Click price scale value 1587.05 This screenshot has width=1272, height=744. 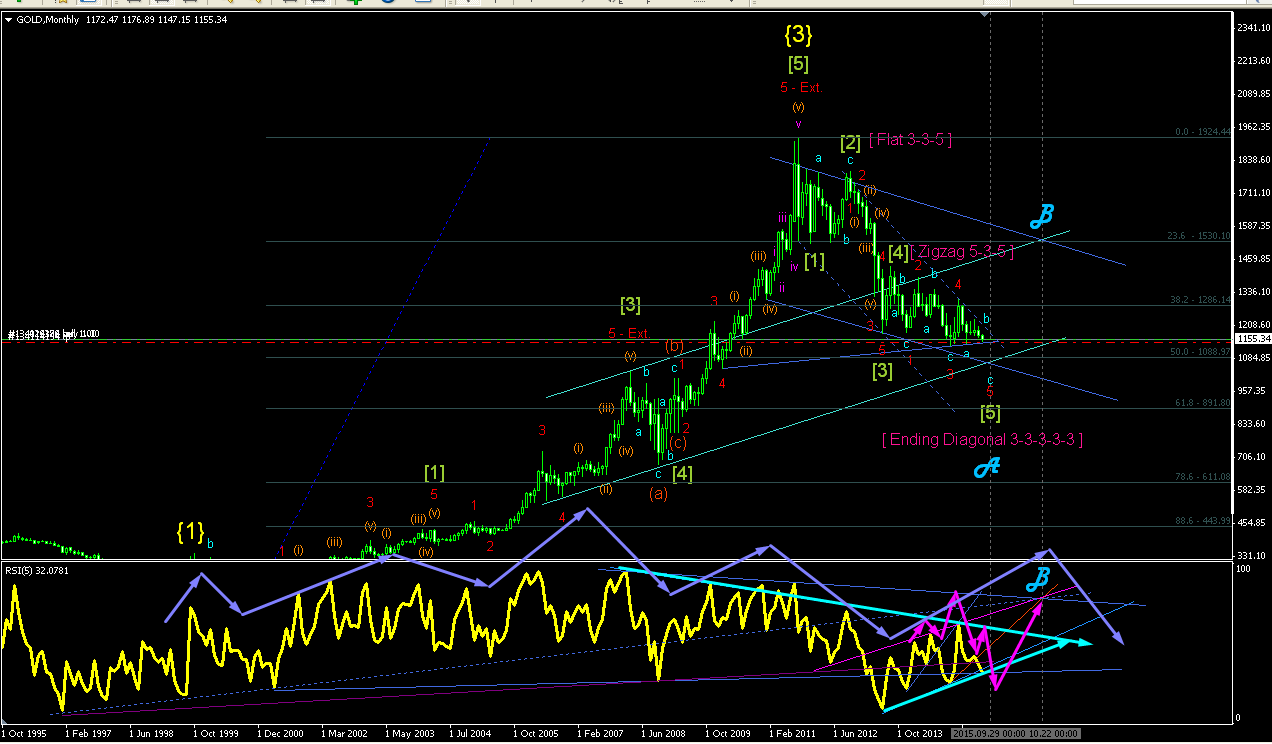[1252, 226]
